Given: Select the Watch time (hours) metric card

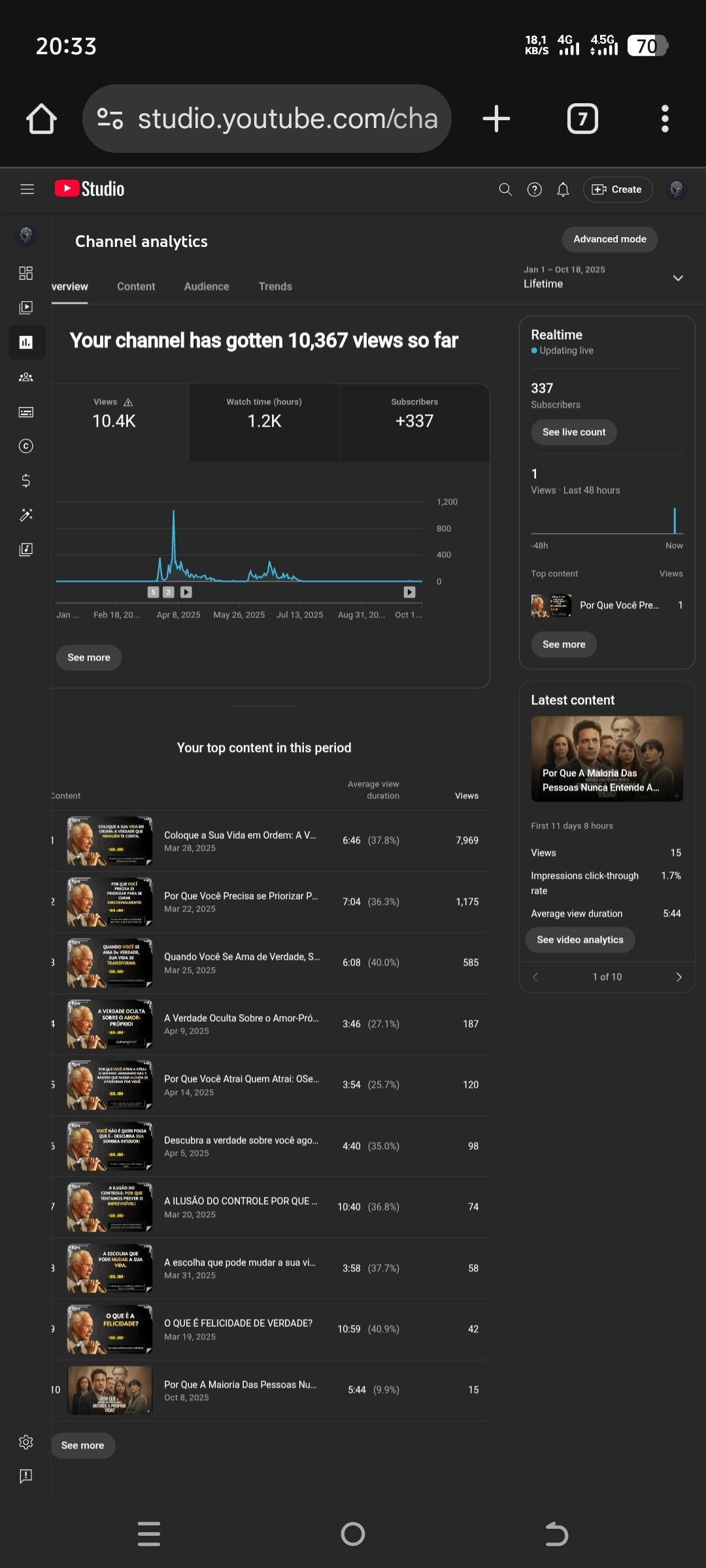Looking at the screenshot, I should [264, 423].
